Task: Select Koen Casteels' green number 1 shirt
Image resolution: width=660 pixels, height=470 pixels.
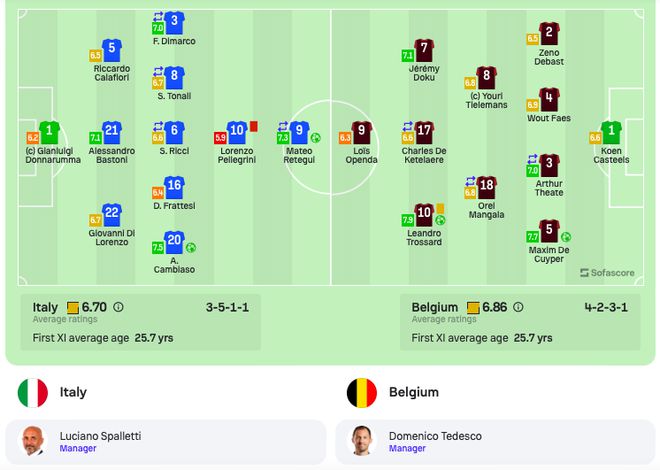Action: tap(611, 132)
